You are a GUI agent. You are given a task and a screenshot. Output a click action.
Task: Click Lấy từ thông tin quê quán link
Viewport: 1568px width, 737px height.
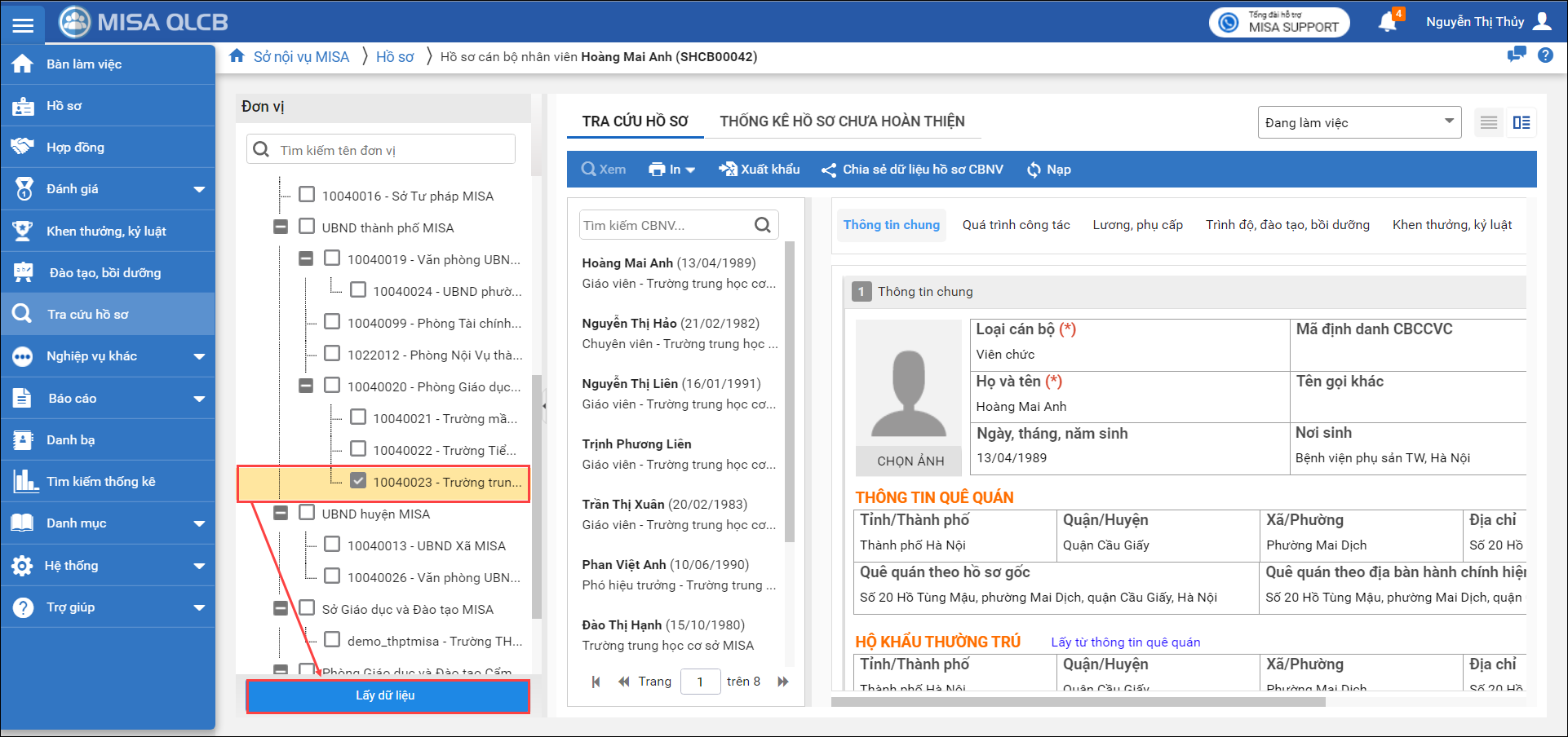[x=1125, y=642]
